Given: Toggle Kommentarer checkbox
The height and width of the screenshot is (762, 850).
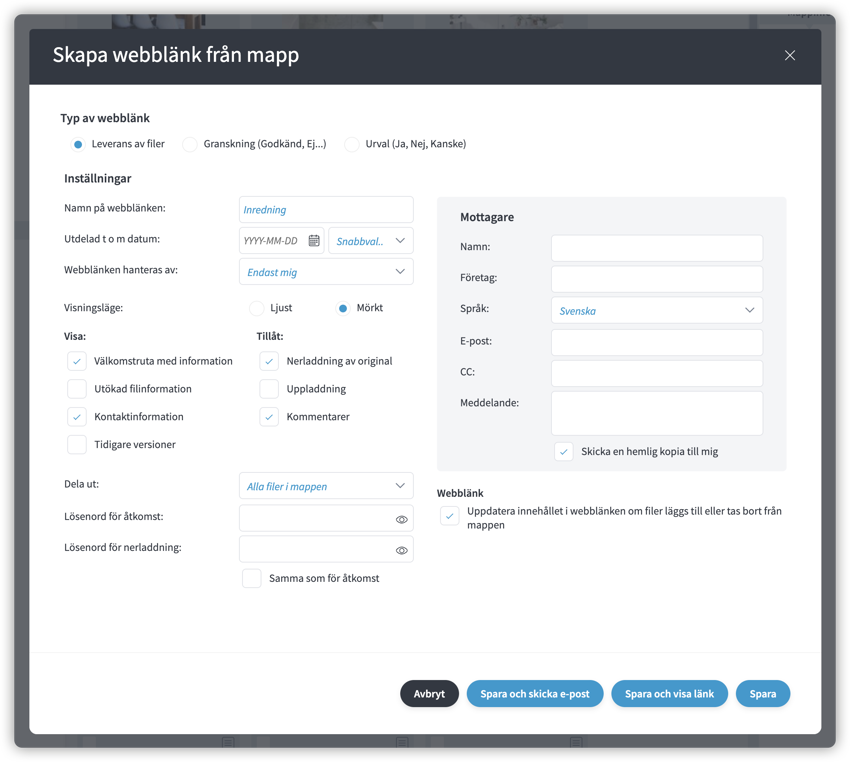Looking at the screenshot, I should click(x=269, y=417).
